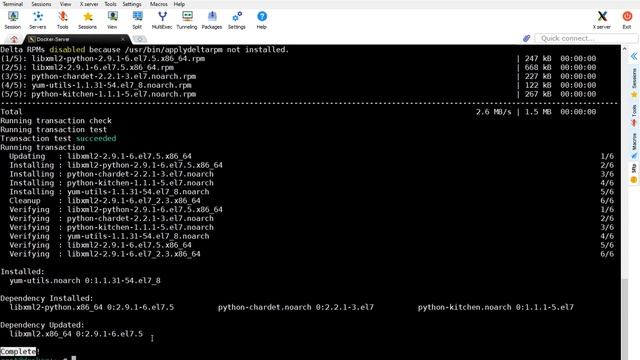Open a new terminal tab
The image size is (640, 360).
point(140,39)
